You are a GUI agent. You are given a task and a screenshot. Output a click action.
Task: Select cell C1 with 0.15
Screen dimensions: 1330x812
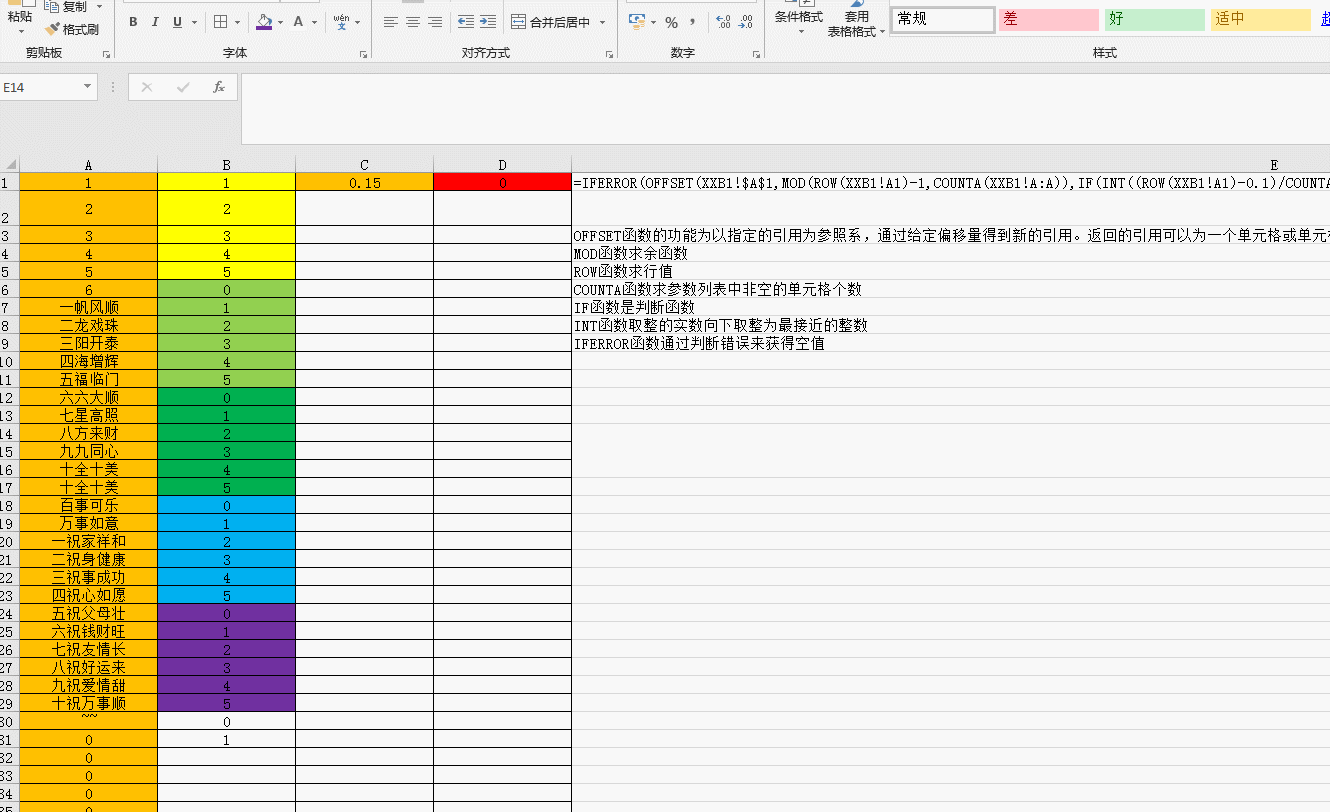click(x=365, y=183)
